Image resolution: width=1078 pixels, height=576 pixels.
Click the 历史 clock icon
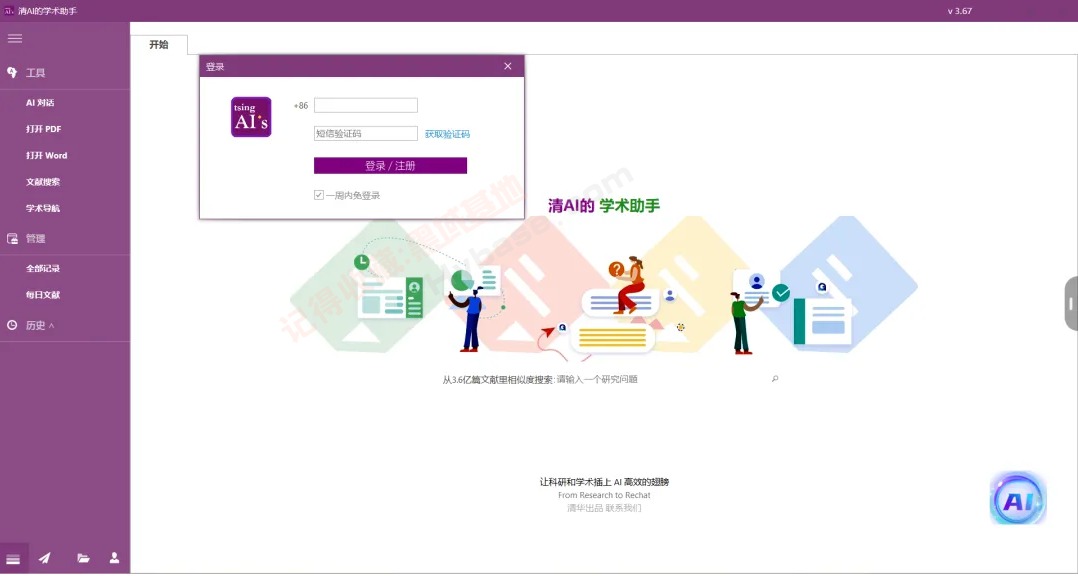tap(12, 325)
